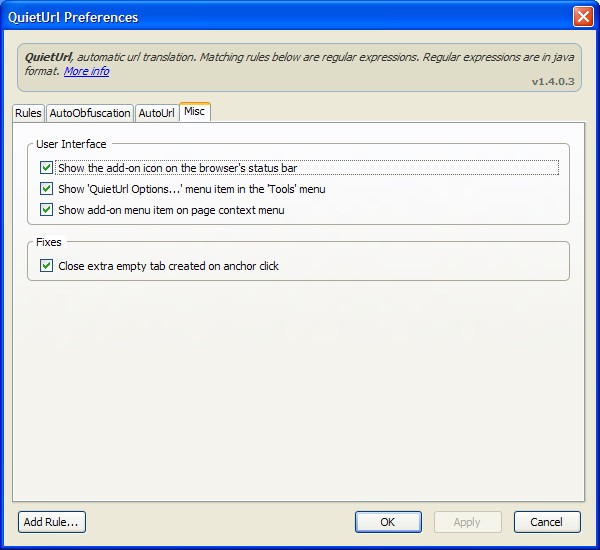Viewport: 600px width, 550px height.
Task: Click the greyed-out Apply button
Action: click(467, 522)
